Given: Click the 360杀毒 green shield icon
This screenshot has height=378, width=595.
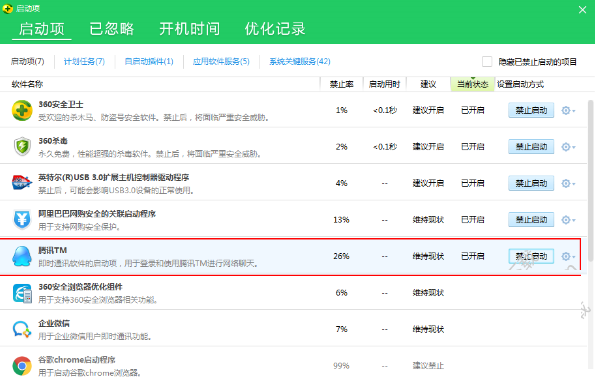Looking at the screenshot, I should click(x=22, y=147).
